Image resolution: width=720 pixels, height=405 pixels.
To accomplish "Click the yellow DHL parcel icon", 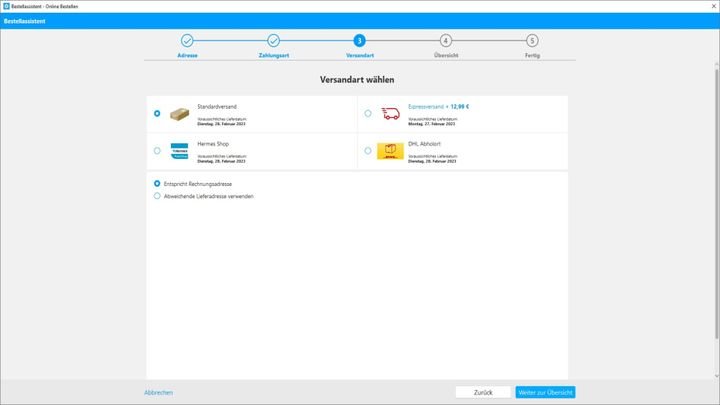I will (x=390, y=151).
